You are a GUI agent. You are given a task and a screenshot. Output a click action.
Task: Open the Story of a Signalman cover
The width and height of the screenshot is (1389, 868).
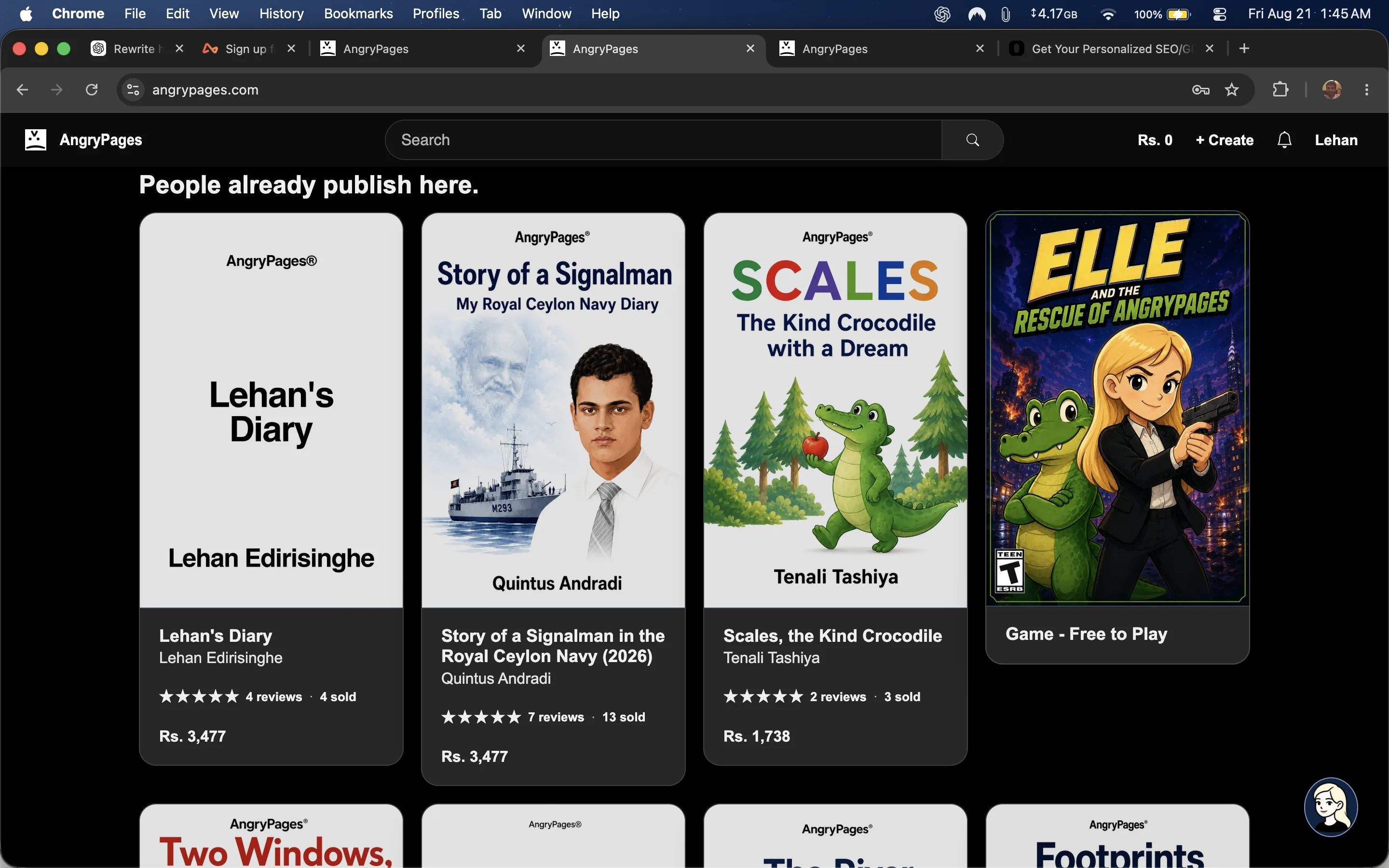tap(553, 410)
